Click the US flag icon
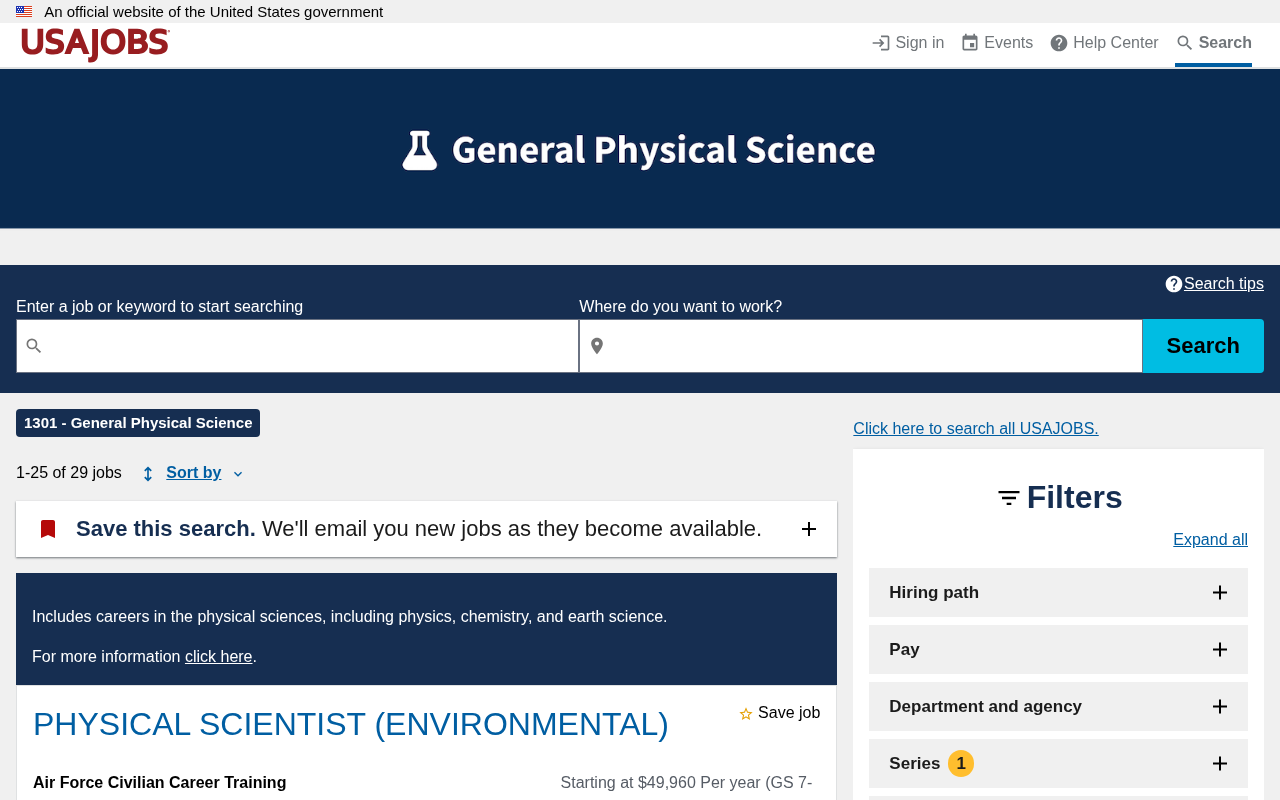The image size is (1280, 800). (24, 12)
